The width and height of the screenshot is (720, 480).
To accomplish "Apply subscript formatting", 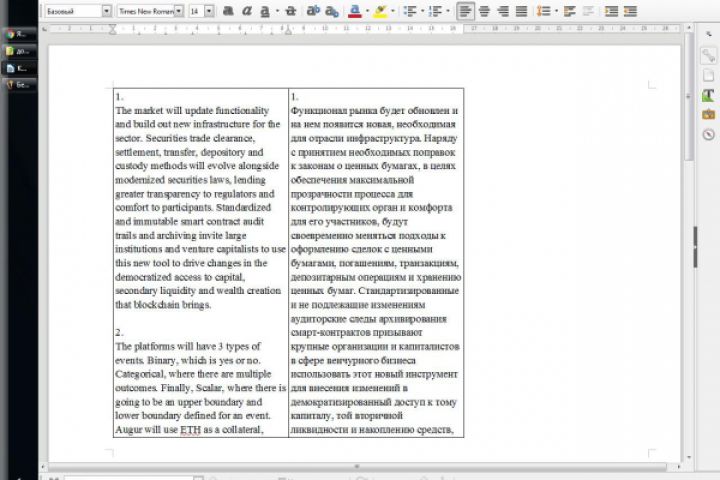I will coord(332,11).
